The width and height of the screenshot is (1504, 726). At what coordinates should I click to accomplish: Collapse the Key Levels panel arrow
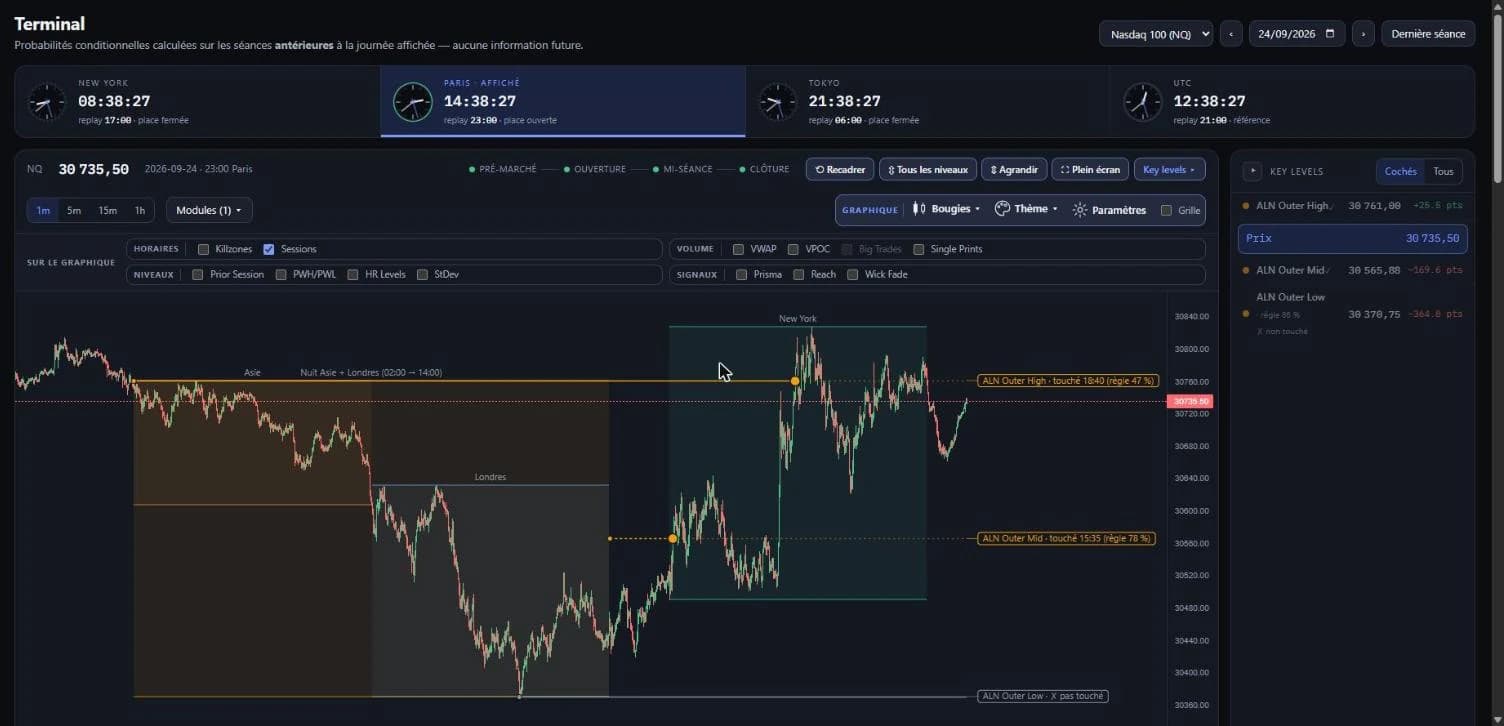(x=1251, y=171)
